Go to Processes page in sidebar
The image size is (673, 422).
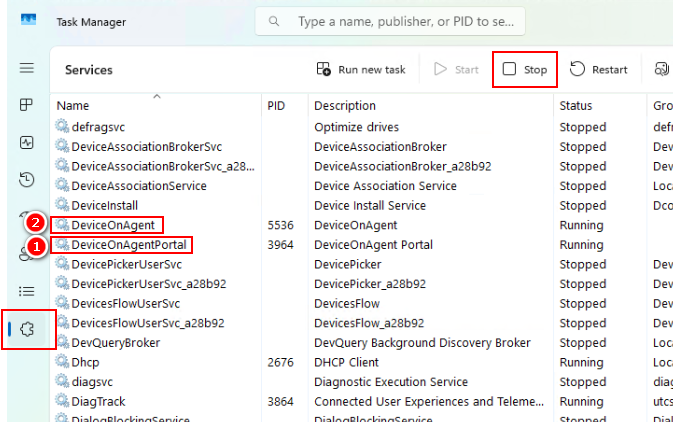coord(27,105)
